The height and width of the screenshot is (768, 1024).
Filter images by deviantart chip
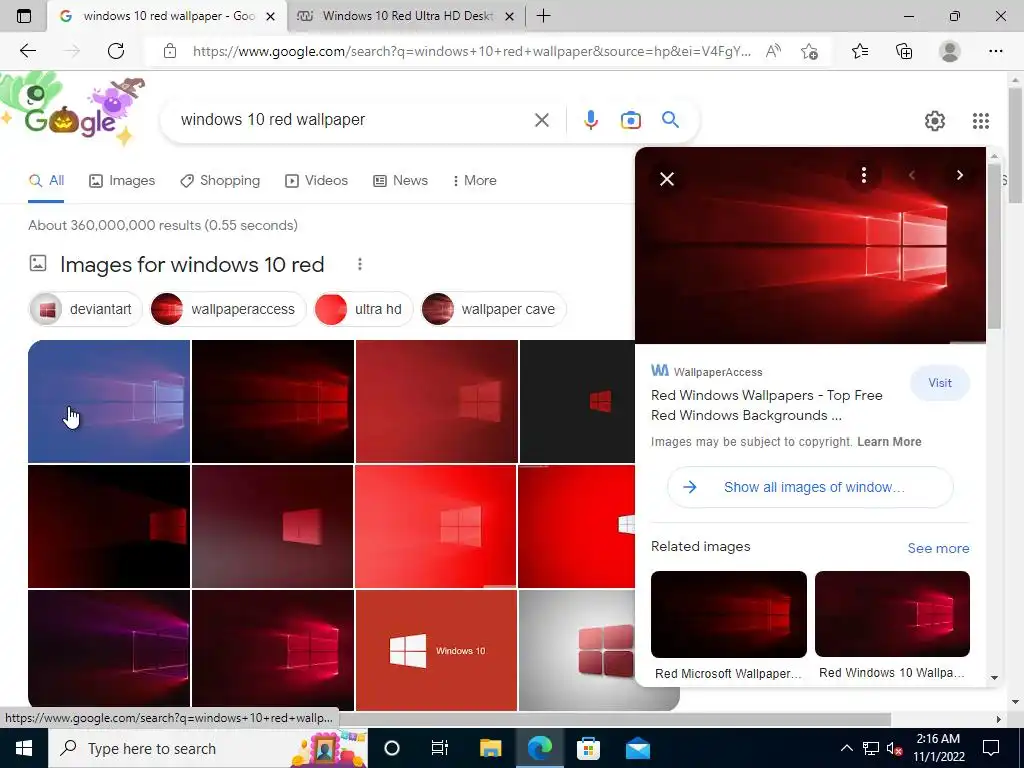86,310
